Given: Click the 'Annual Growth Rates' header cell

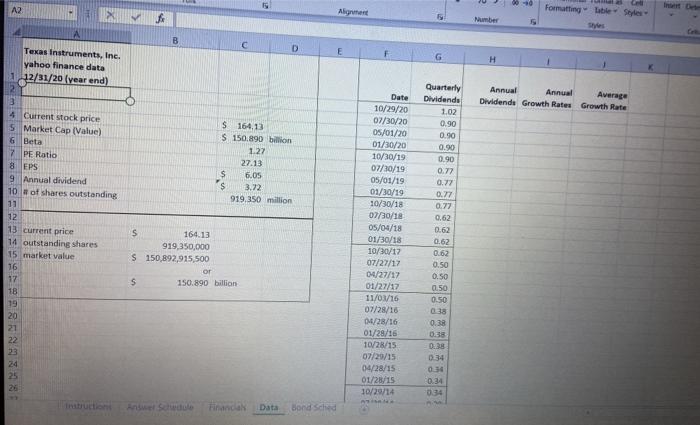Looking at the screenshot, I should 546,98.
